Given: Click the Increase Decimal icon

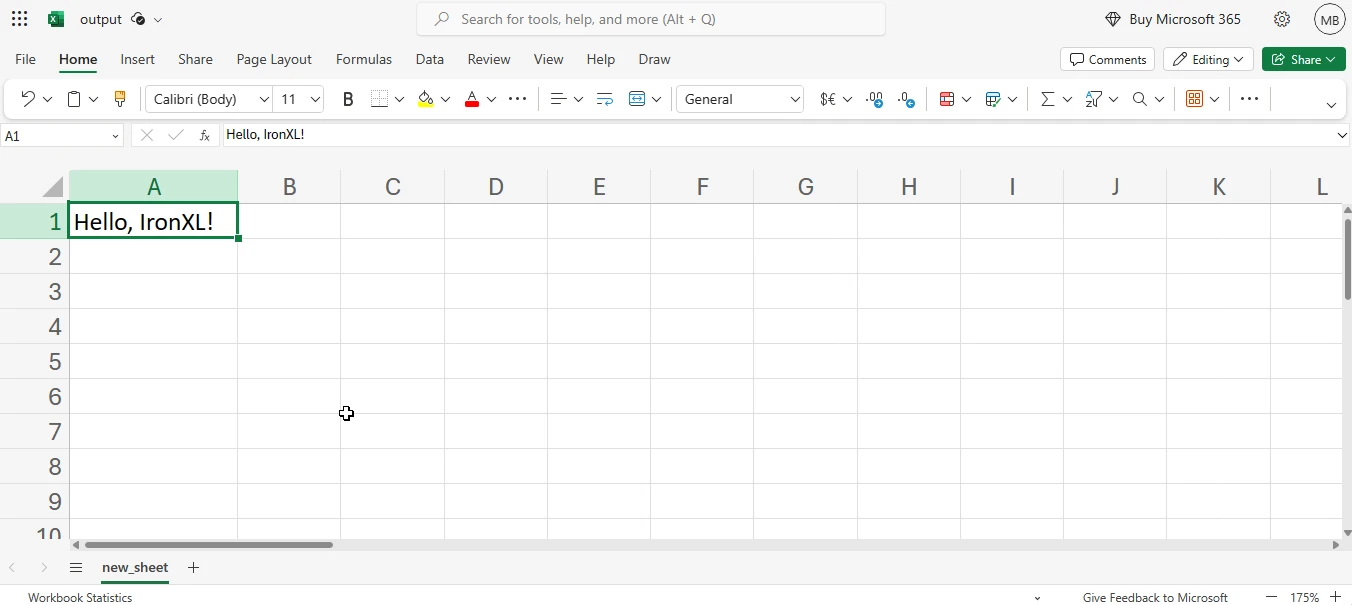Looking at the screenshot, I should (875, 99).
